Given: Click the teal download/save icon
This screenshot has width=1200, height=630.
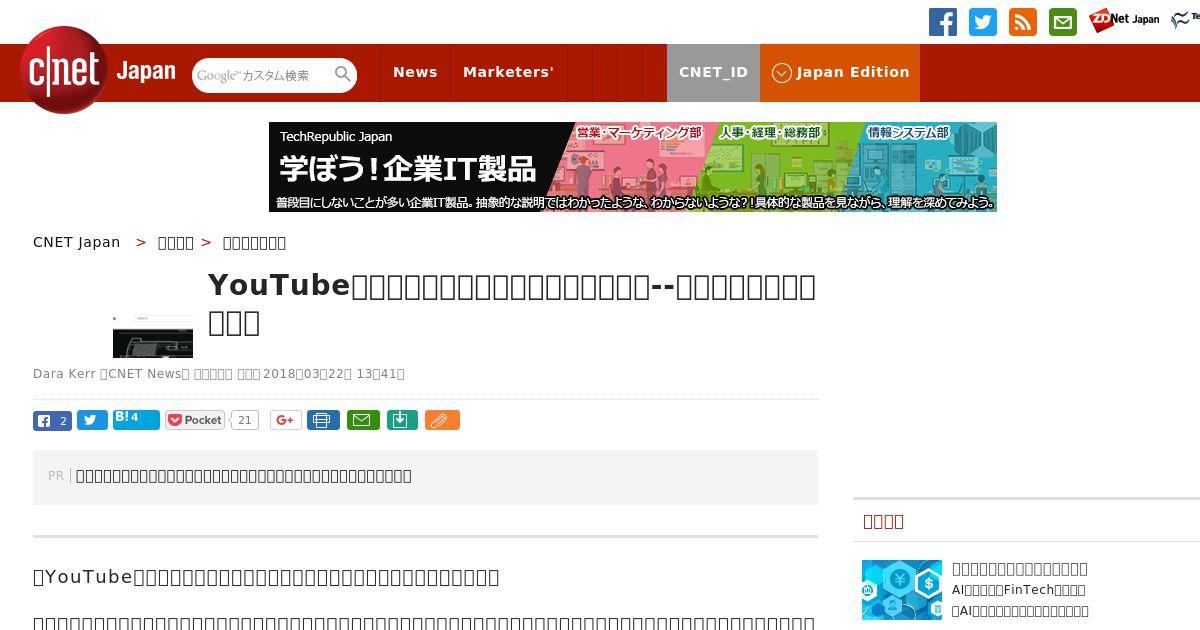Looking at the screenshot, I should coord(402,420).
